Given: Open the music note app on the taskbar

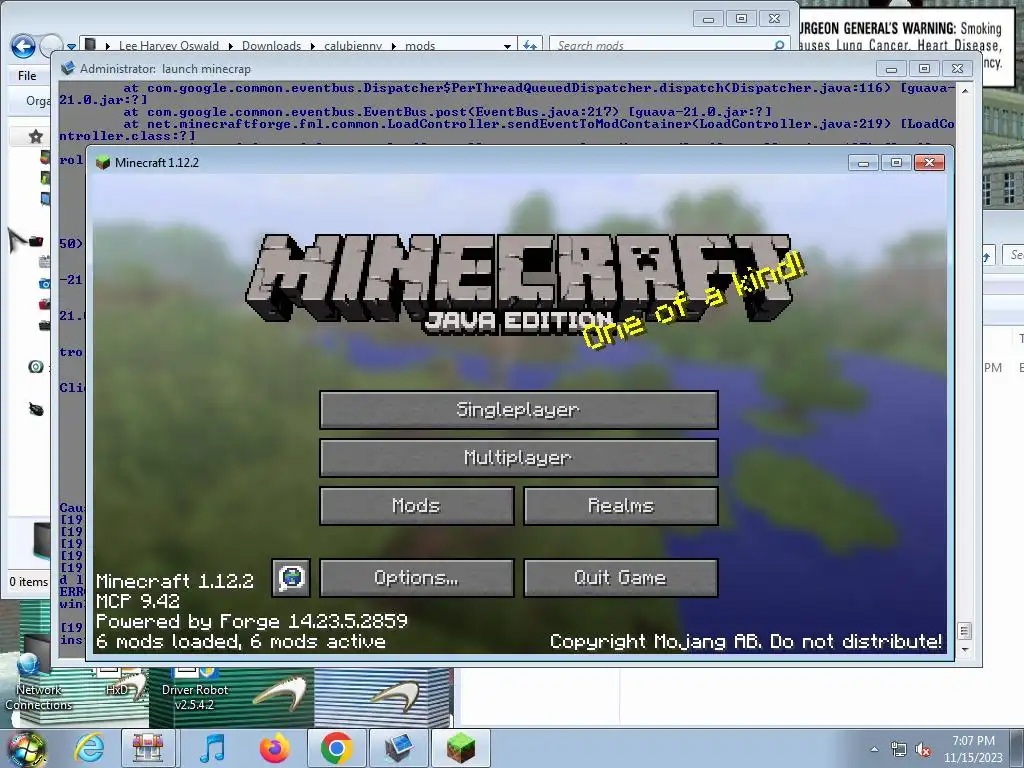Looking at the screenshot, I should click(212, 748).
